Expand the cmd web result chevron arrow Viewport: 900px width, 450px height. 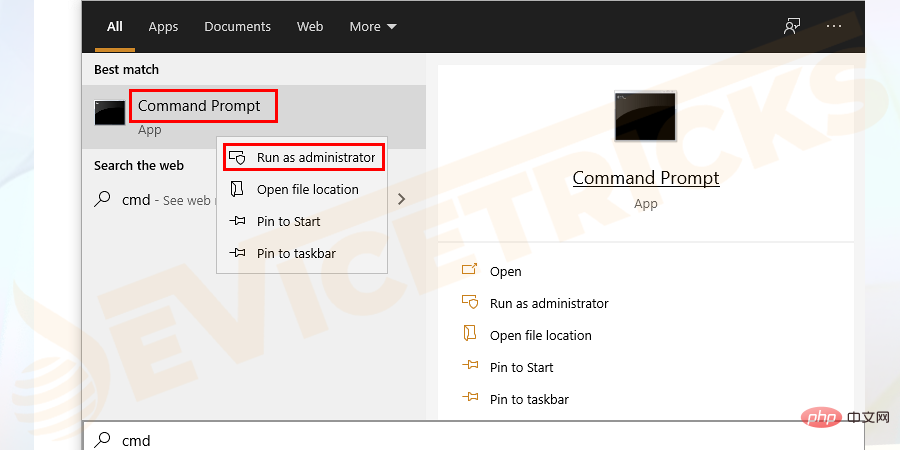(x=402, y=199)
